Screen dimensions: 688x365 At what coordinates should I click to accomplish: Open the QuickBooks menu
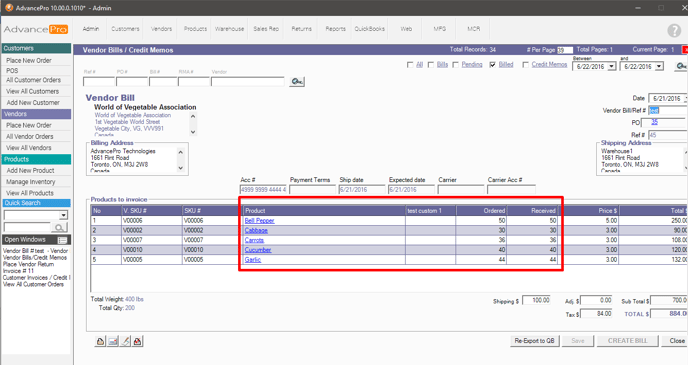pos(369,29)
